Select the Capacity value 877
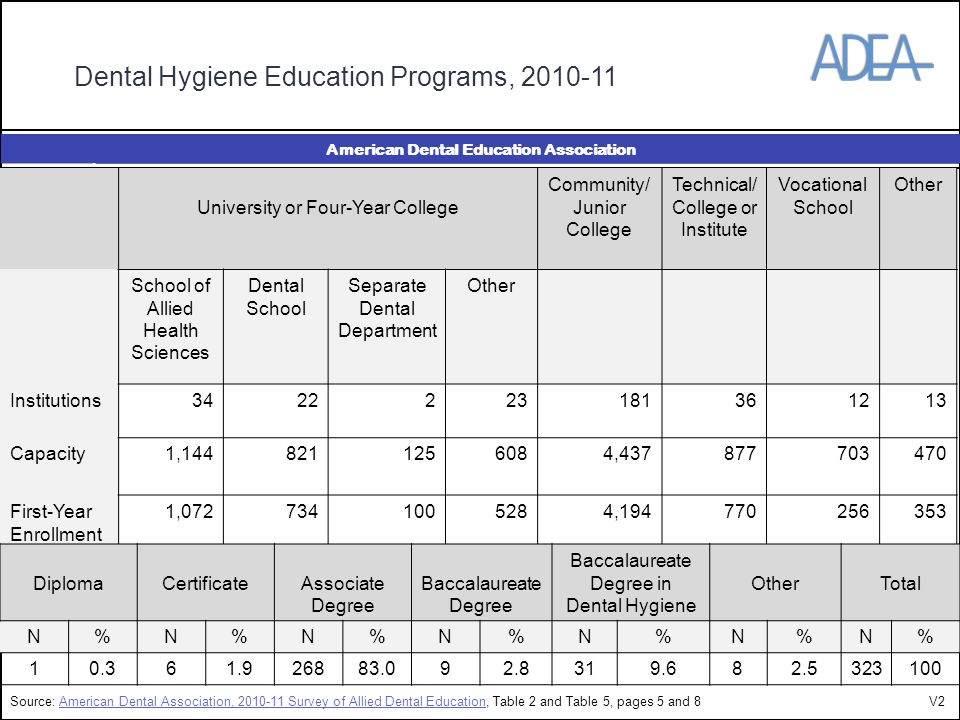960x720 pixels. (740, 454)
